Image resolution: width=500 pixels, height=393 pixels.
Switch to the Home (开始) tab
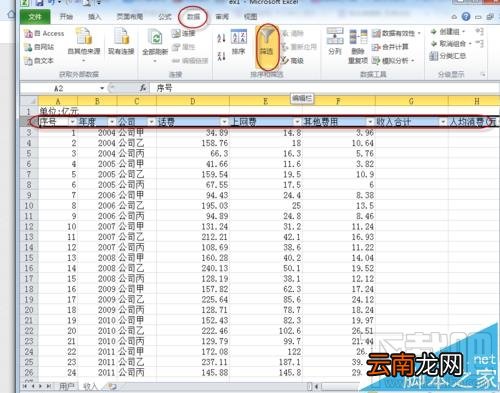pos(66,16)
